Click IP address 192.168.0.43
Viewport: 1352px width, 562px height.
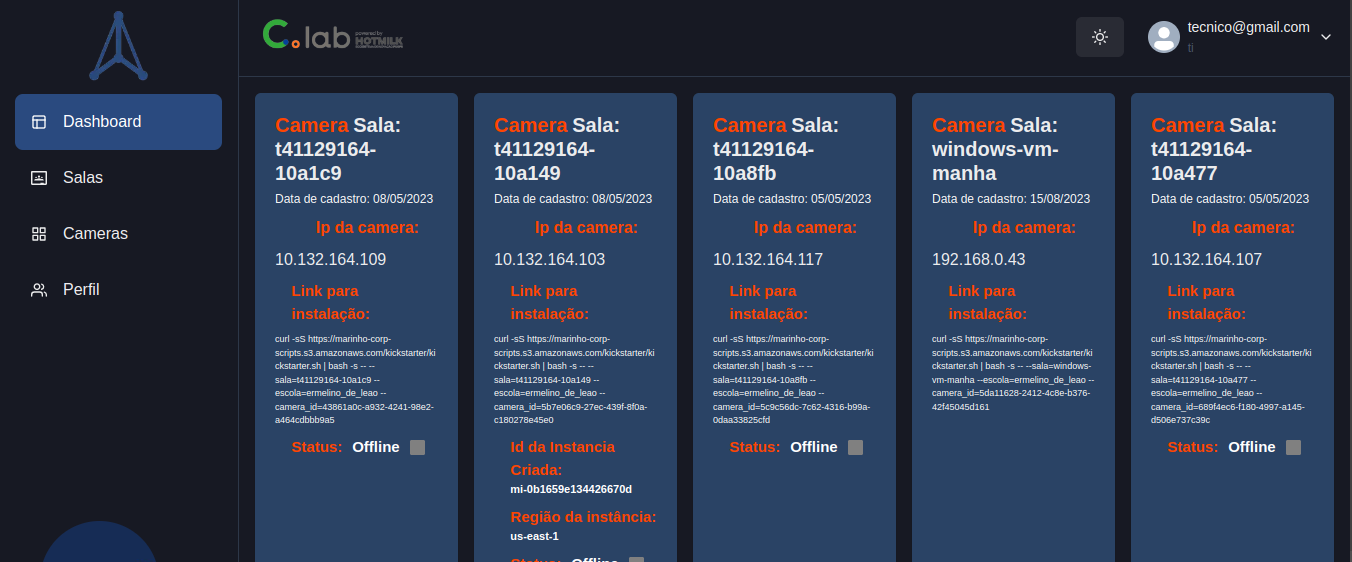point(979,260)
